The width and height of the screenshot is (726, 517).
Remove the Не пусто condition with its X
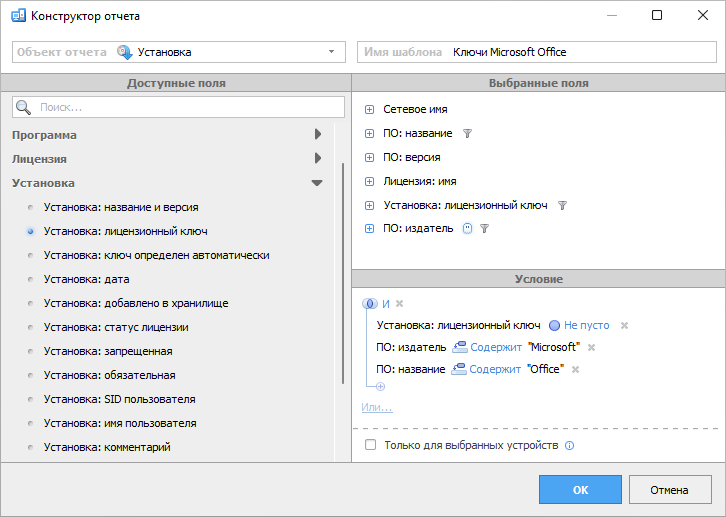coord(624,325)
